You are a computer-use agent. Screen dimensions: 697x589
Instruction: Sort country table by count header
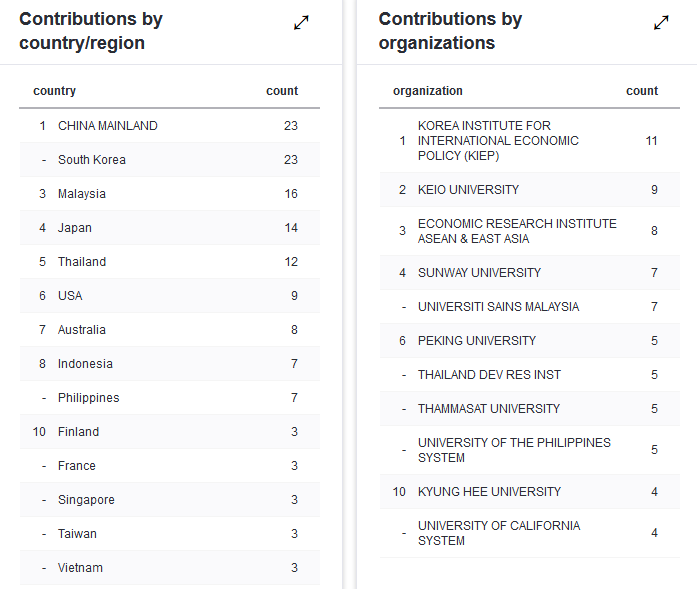click(282, 91)
